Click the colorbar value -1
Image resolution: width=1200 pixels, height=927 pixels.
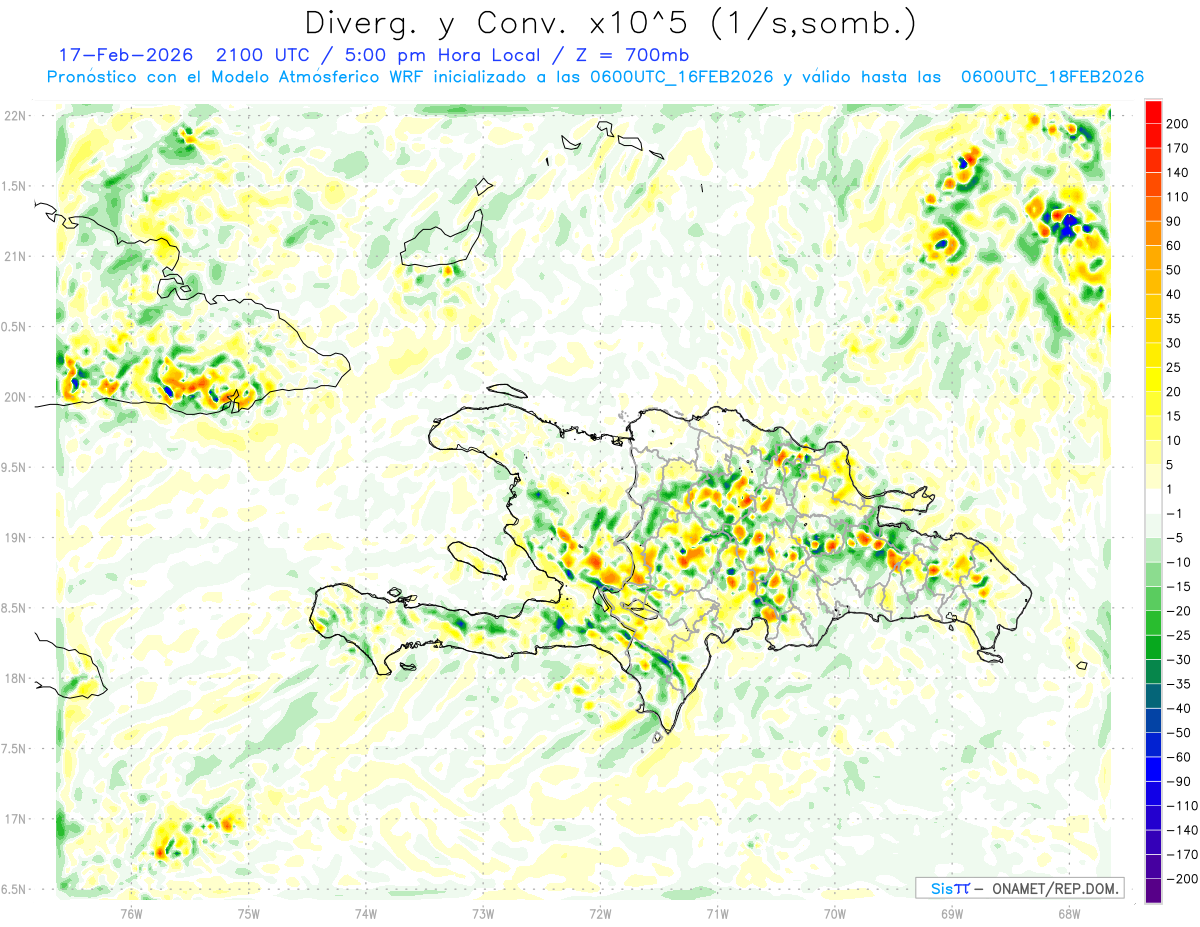1174,513
